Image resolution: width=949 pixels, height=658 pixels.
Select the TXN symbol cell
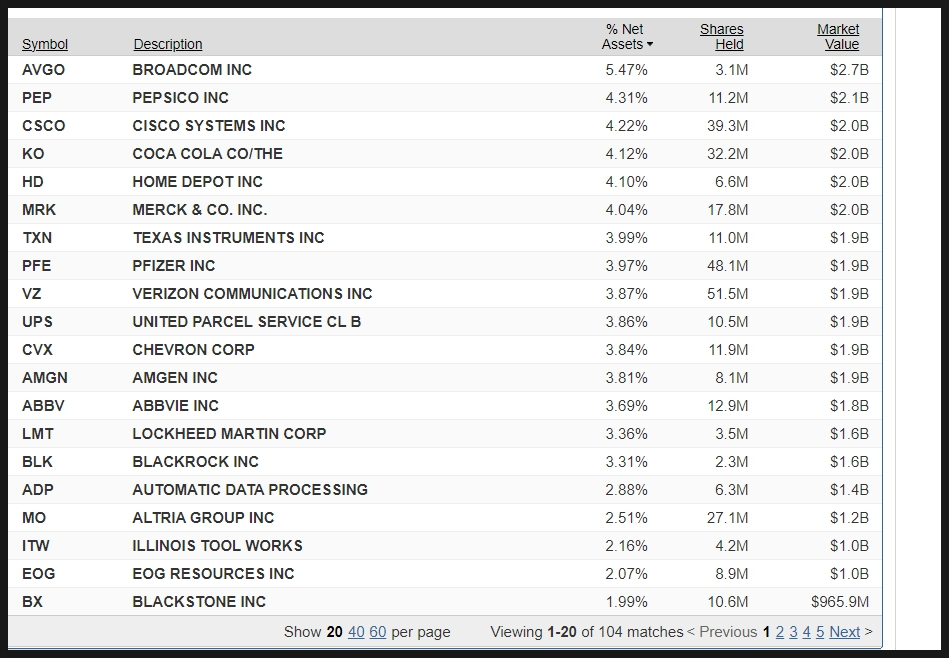(x=37, y=238)
